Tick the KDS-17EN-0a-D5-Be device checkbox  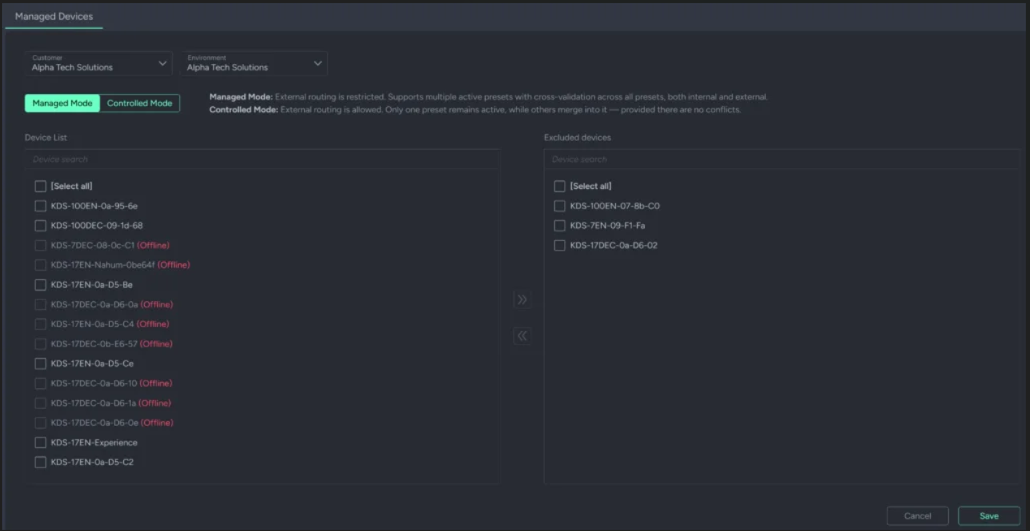(41, 285)
